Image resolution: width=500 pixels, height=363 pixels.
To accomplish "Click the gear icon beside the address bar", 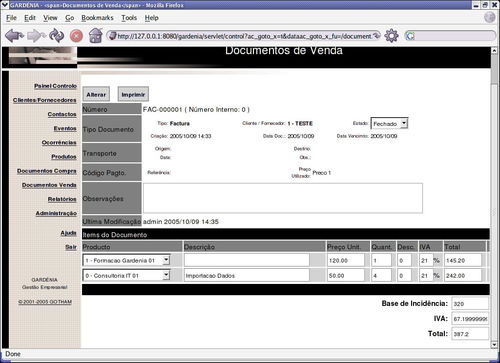I will (391, 36).
